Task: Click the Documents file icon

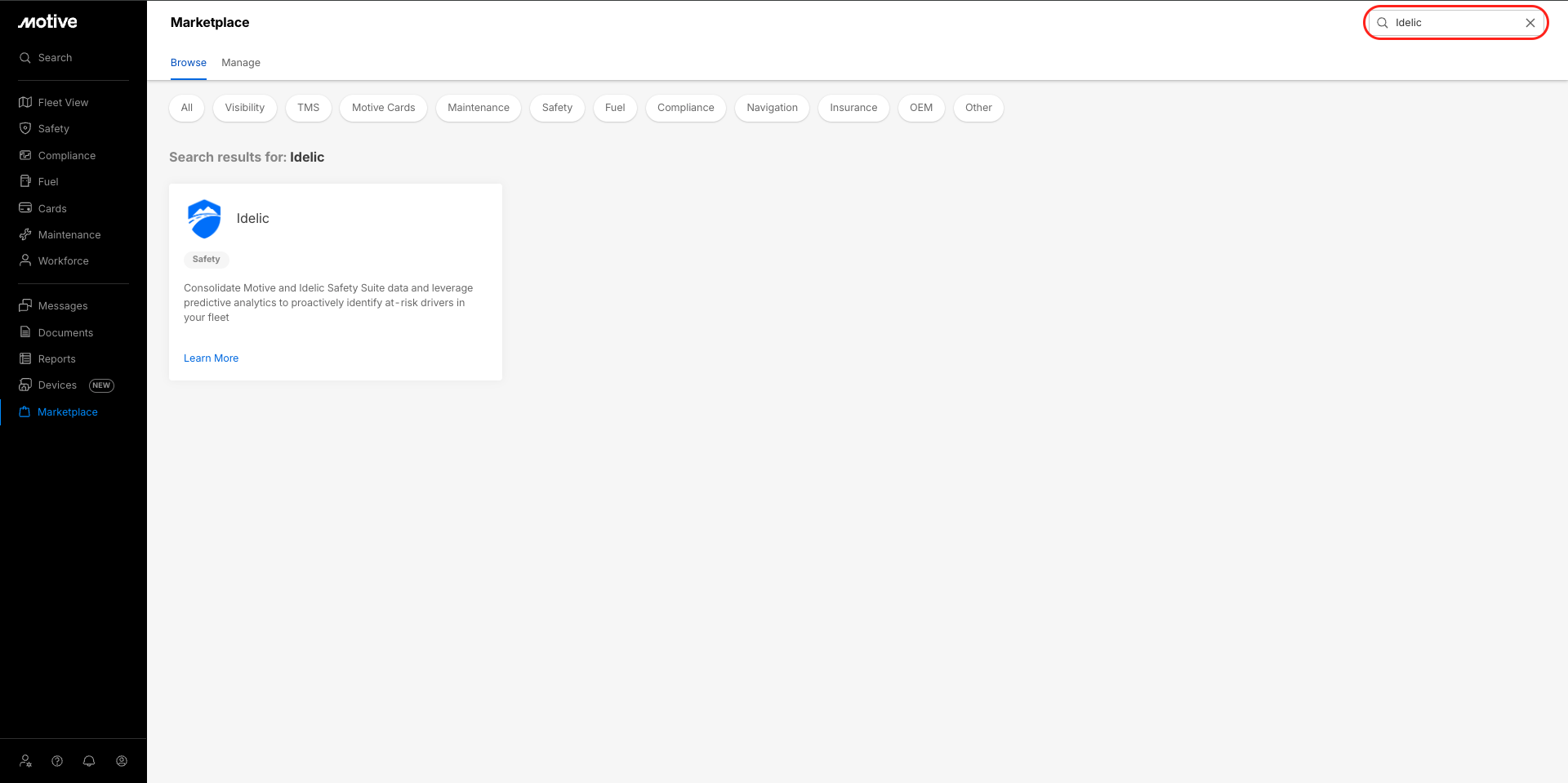Action: click(x=25, y=332)
